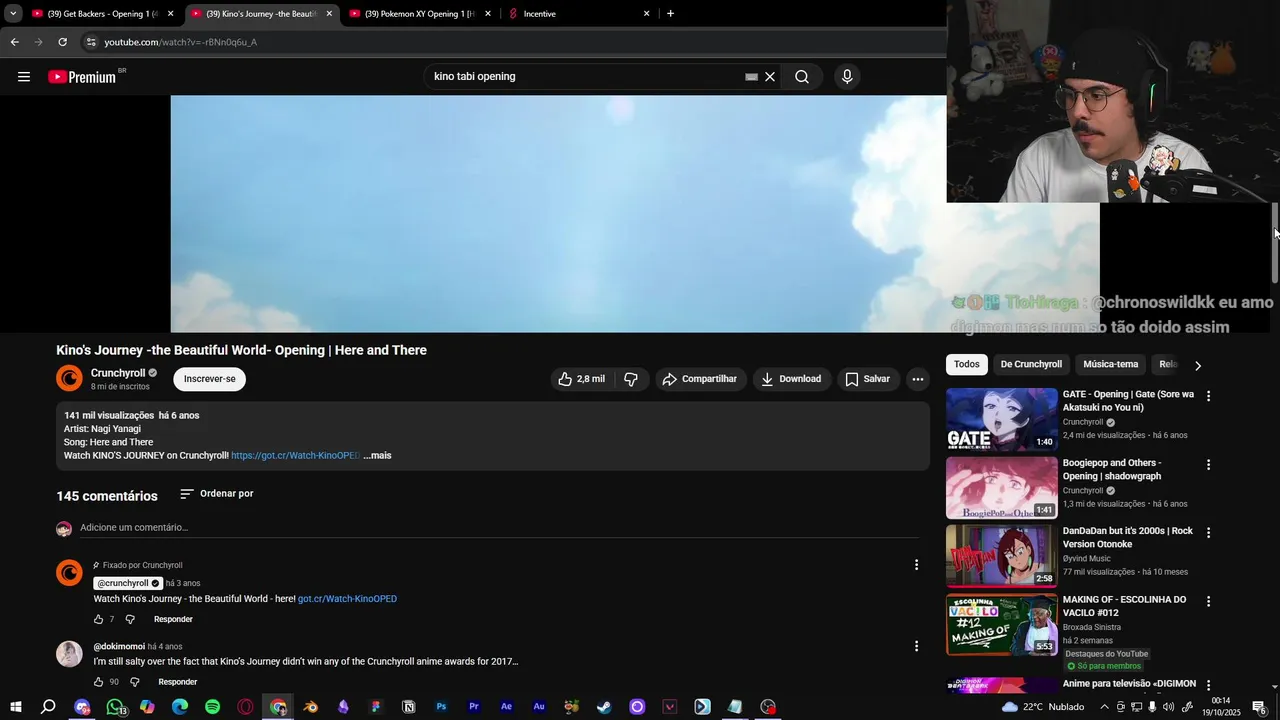This screenshot has width=1280, height=720.
Task: Open the MAKING OF ESCOLINHA thumbnail
Action: 1002,625
